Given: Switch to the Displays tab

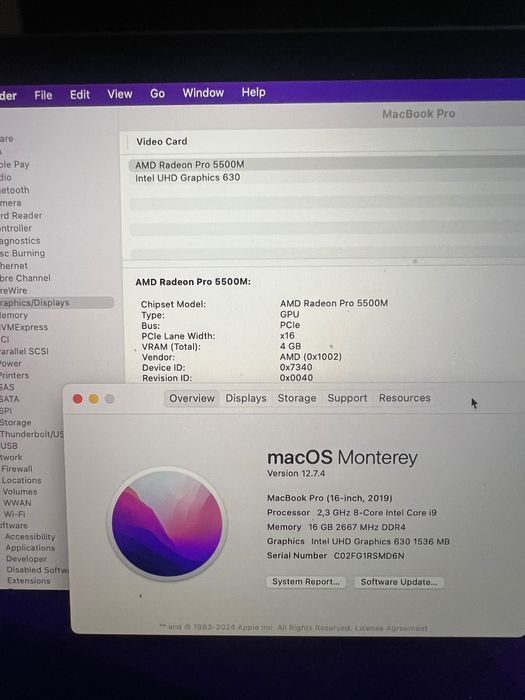Looking at the screenshot, I should [246, 398].
